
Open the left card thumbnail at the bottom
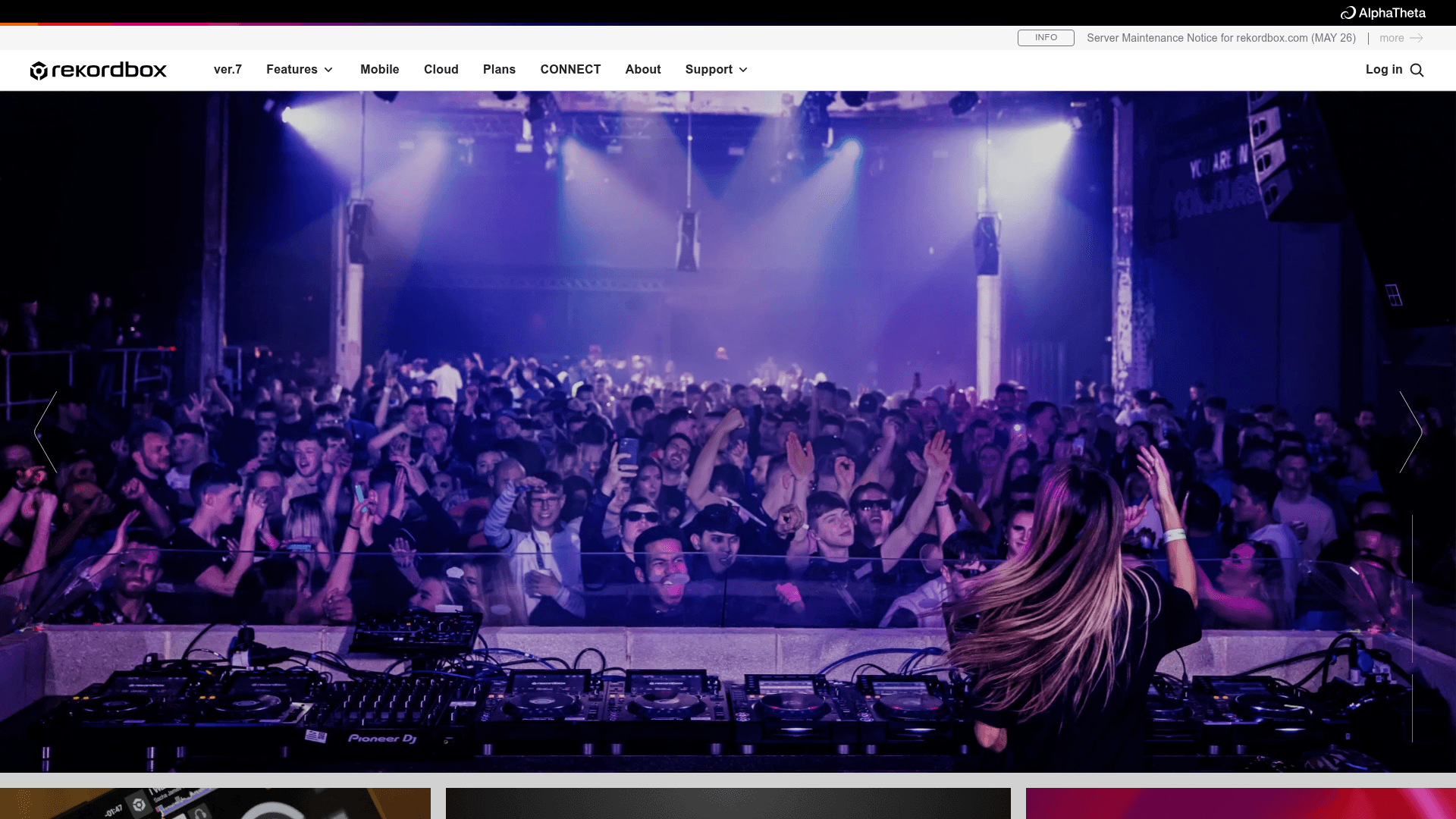(x=215, y=803)
